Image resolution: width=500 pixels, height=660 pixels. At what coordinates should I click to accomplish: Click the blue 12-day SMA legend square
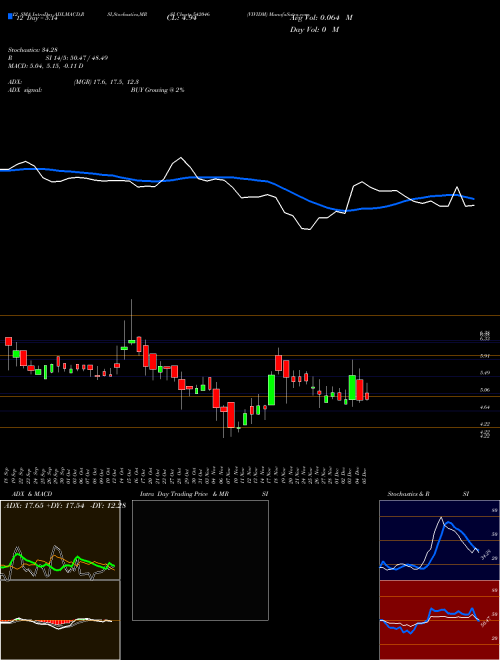point(10,17)
